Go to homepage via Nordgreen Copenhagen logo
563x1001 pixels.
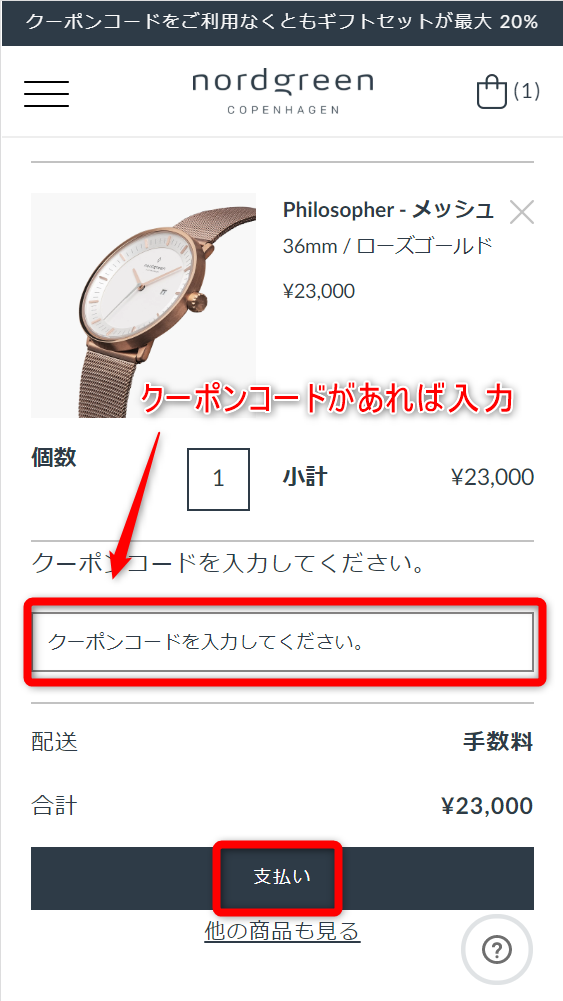[283, 92]
